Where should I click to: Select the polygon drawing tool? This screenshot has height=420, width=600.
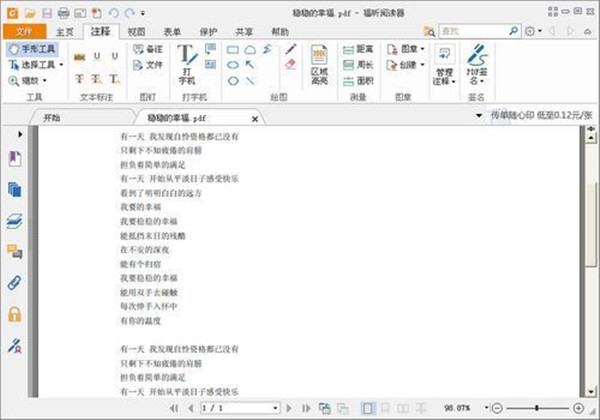[x=233, y=81]
